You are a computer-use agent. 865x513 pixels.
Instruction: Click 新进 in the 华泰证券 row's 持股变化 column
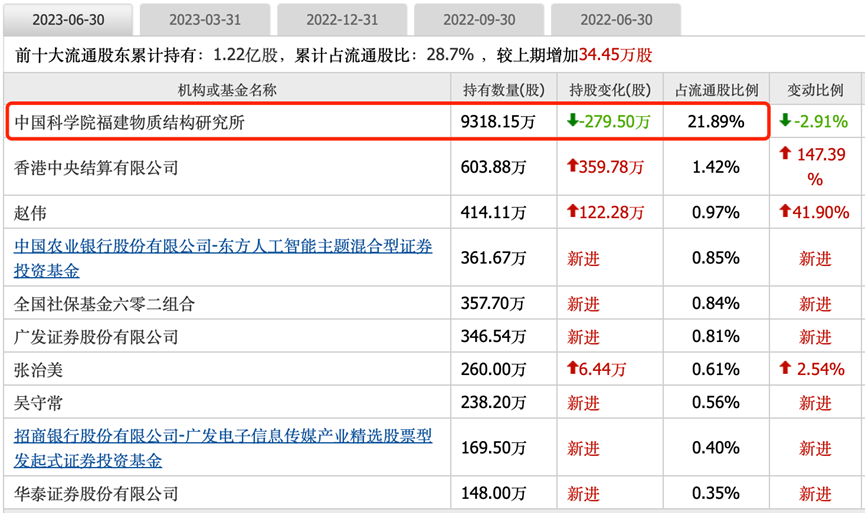pos(583,494)
